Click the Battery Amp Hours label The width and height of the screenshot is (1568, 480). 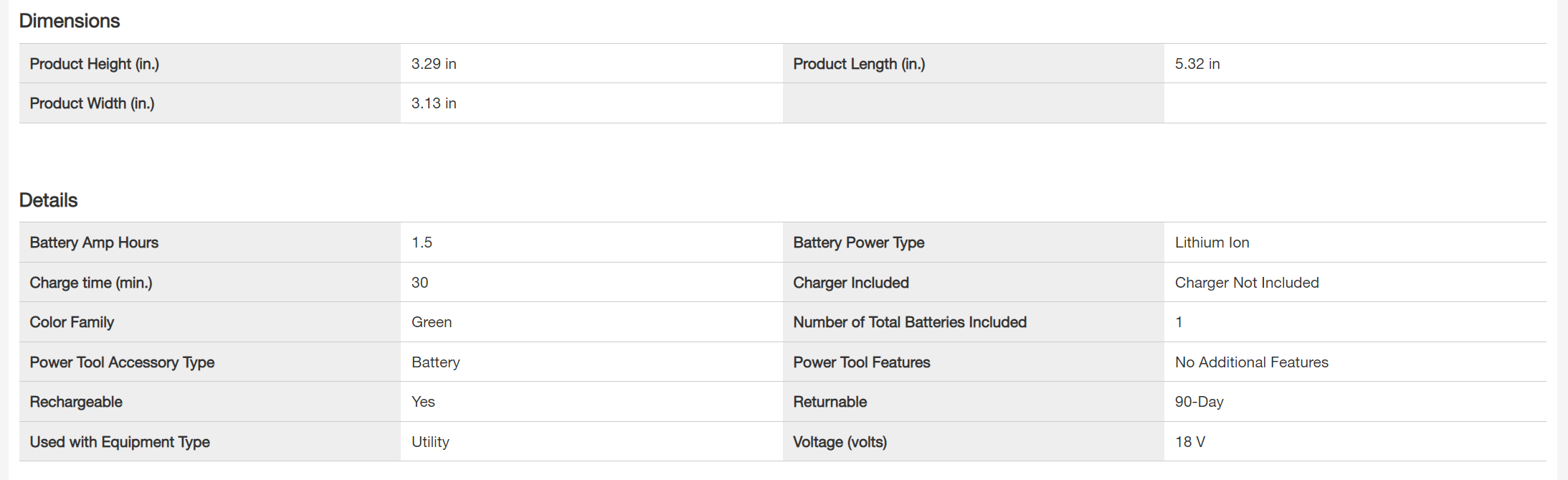[x=94, y=243]
